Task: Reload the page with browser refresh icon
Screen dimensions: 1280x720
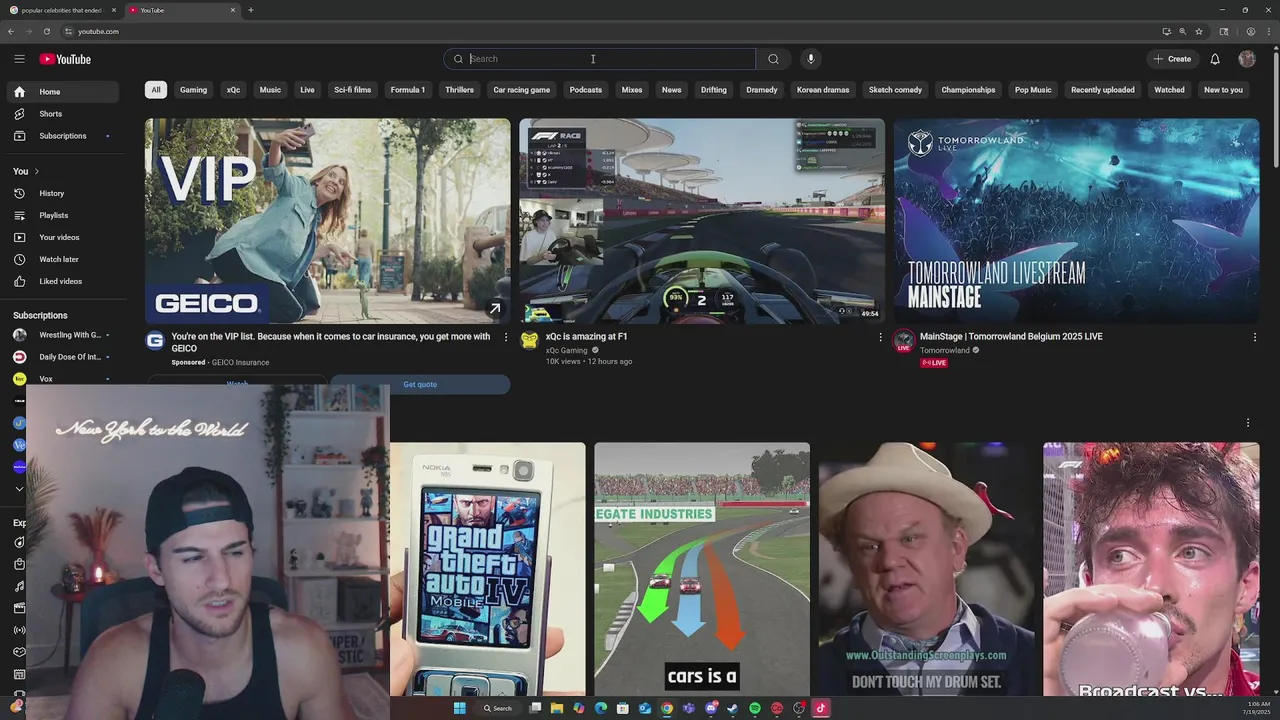Action: (x=46, y=31)
